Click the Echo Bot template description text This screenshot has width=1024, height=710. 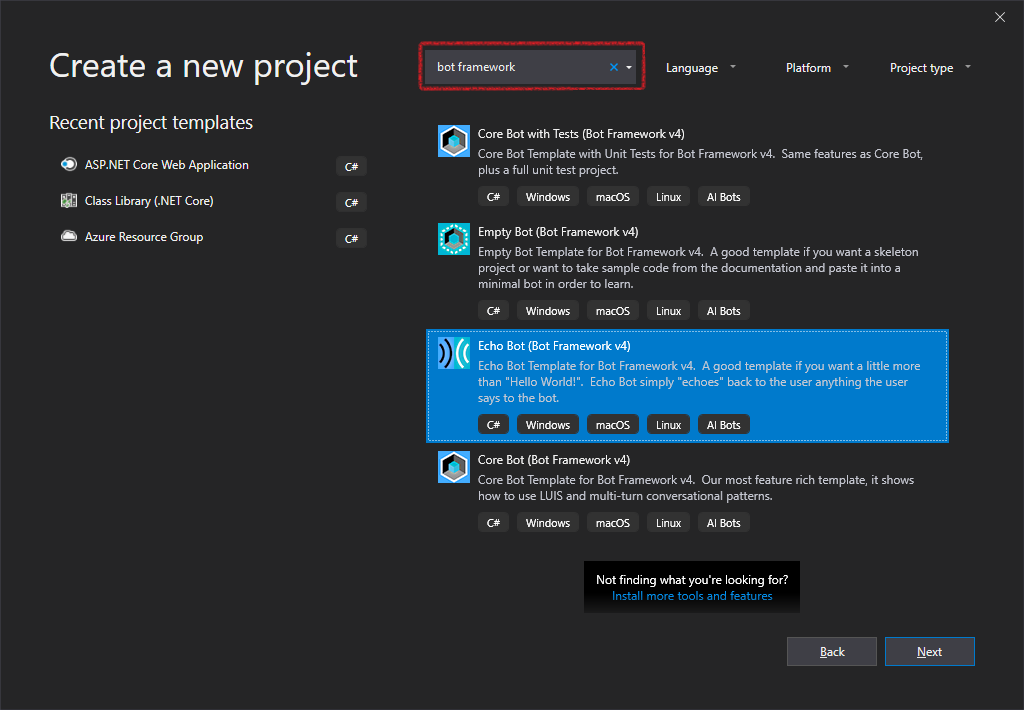click(699, 382)
